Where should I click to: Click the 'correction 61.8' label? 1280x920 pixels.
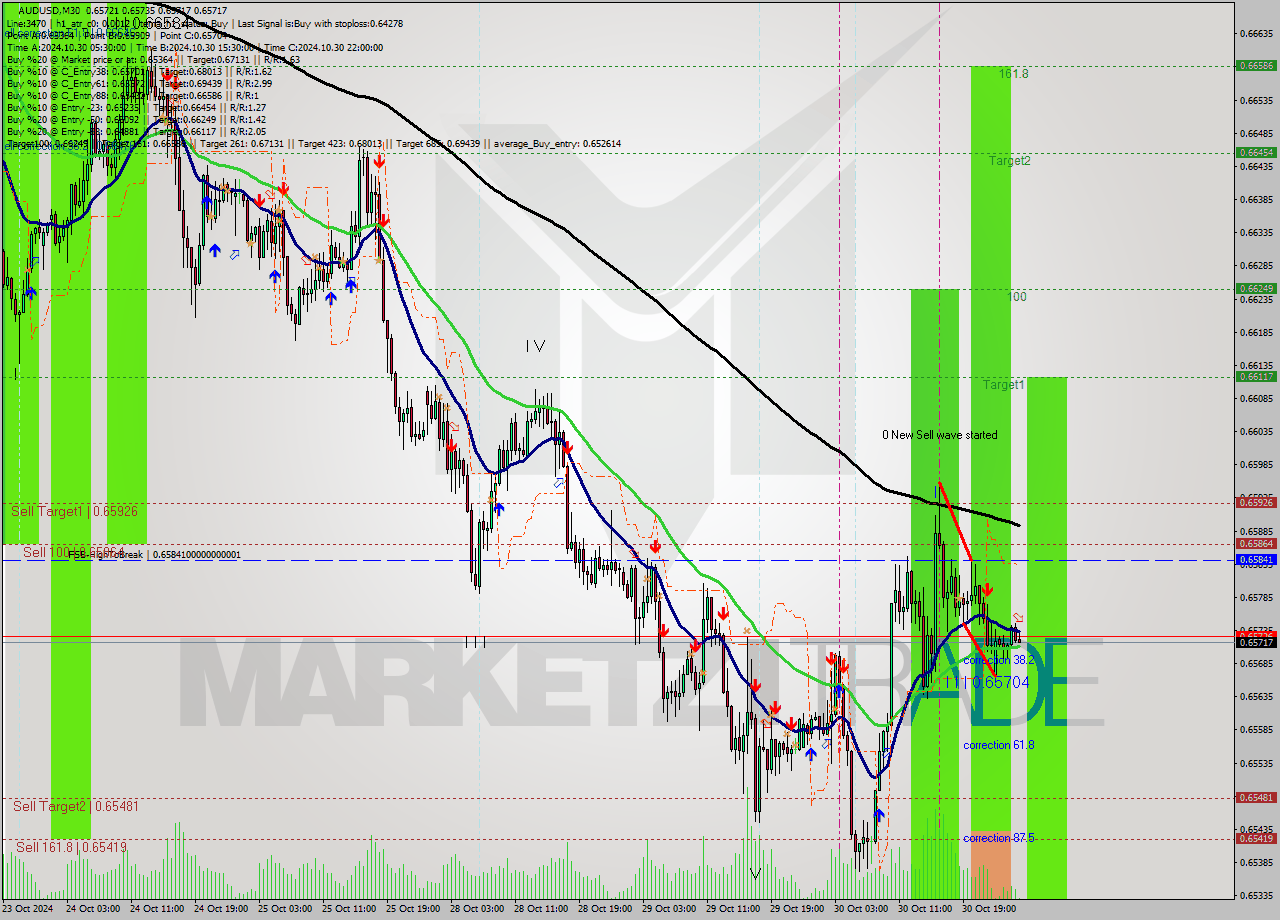[x=998, y=745]
